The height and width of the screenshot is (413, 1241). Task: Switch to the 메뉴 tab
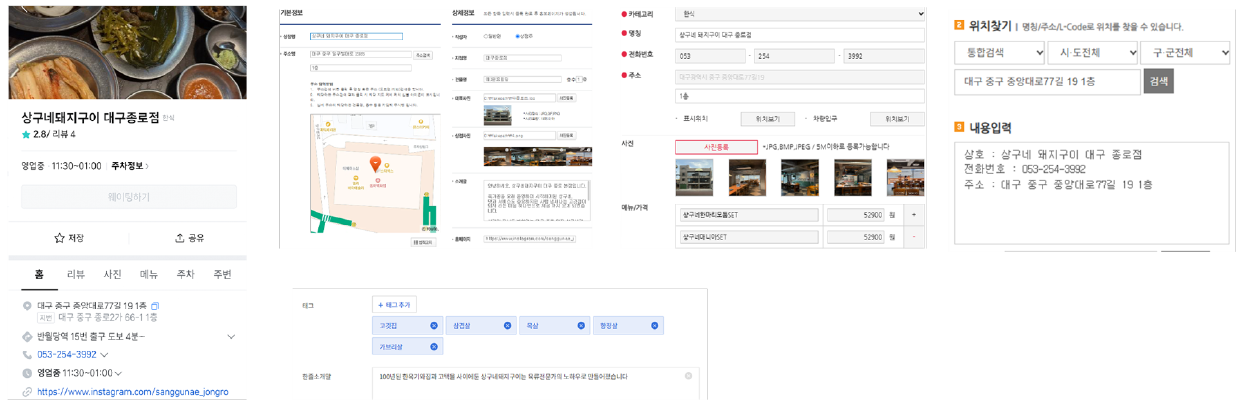(x=149, y=275)
